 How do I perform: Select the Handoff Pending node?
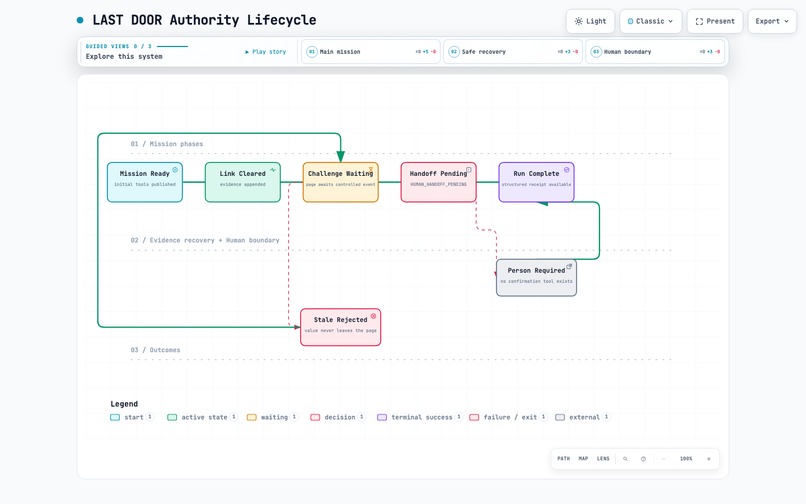tap(438, 182)
